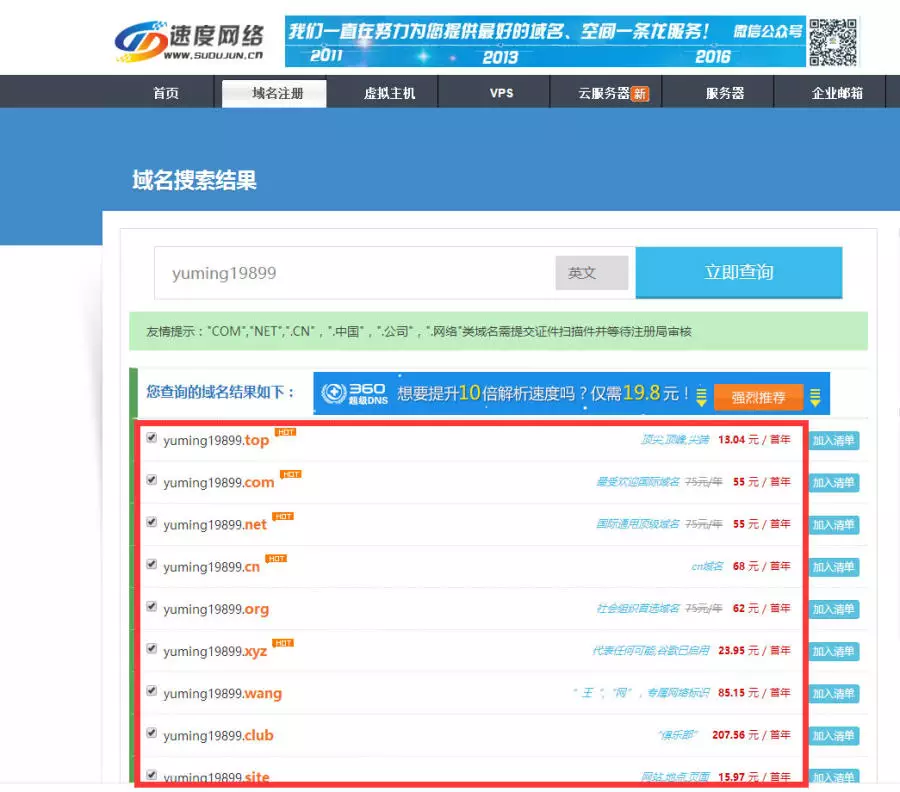Uncheck the yuming19899.site checkbox
900x792 pixels.
click(x=152, y=775)
